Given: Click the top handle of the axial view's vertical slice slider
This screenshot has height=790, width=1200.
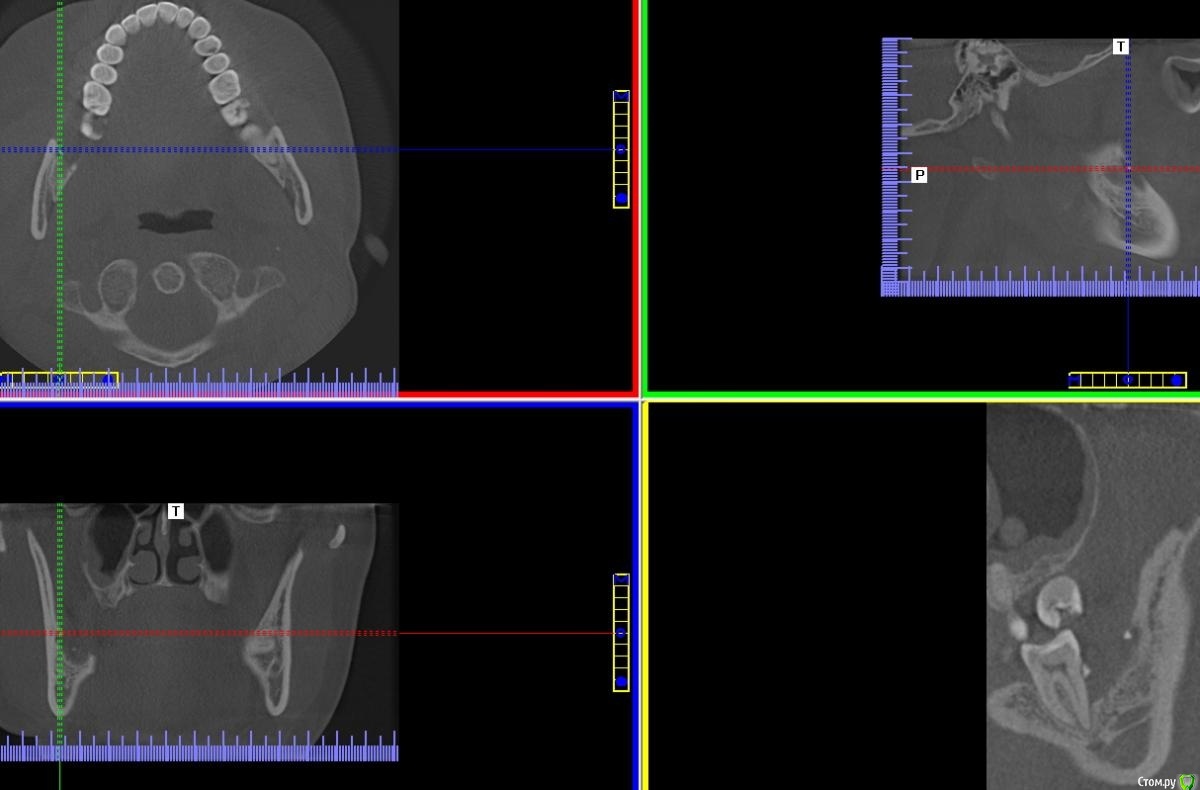Looking at the screenshot, I should (621, 96).
